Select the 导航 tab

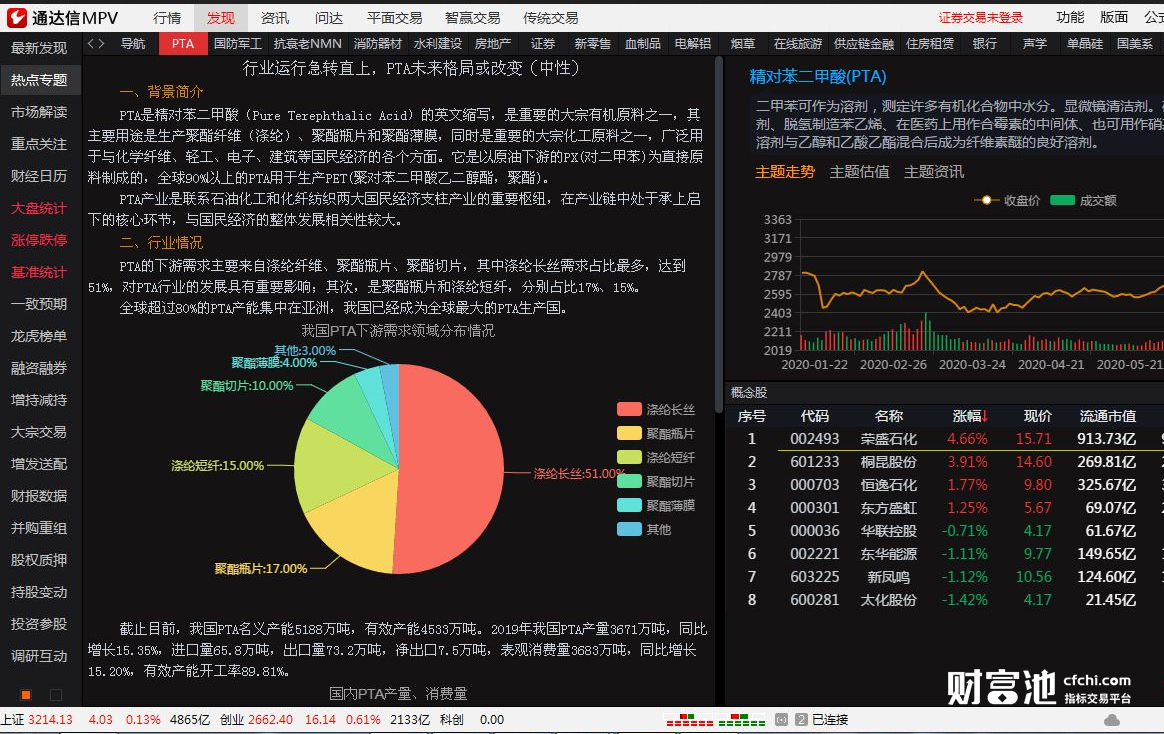133,44
